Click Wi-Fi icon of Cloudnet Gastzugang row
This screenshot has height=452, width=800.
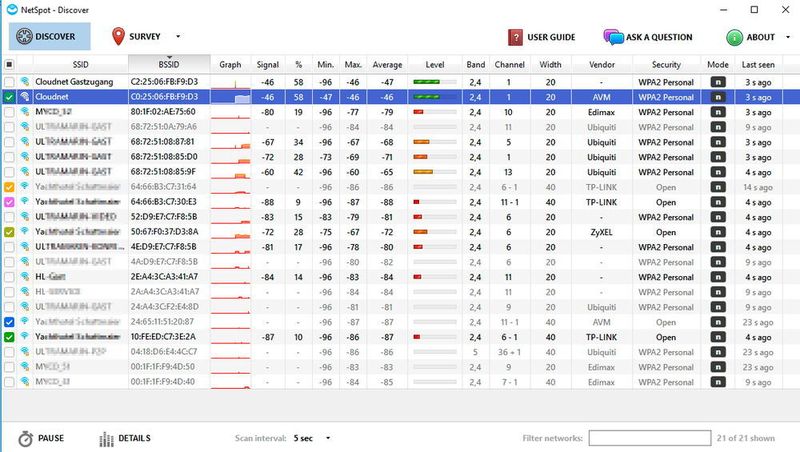(x=25, y=82)
